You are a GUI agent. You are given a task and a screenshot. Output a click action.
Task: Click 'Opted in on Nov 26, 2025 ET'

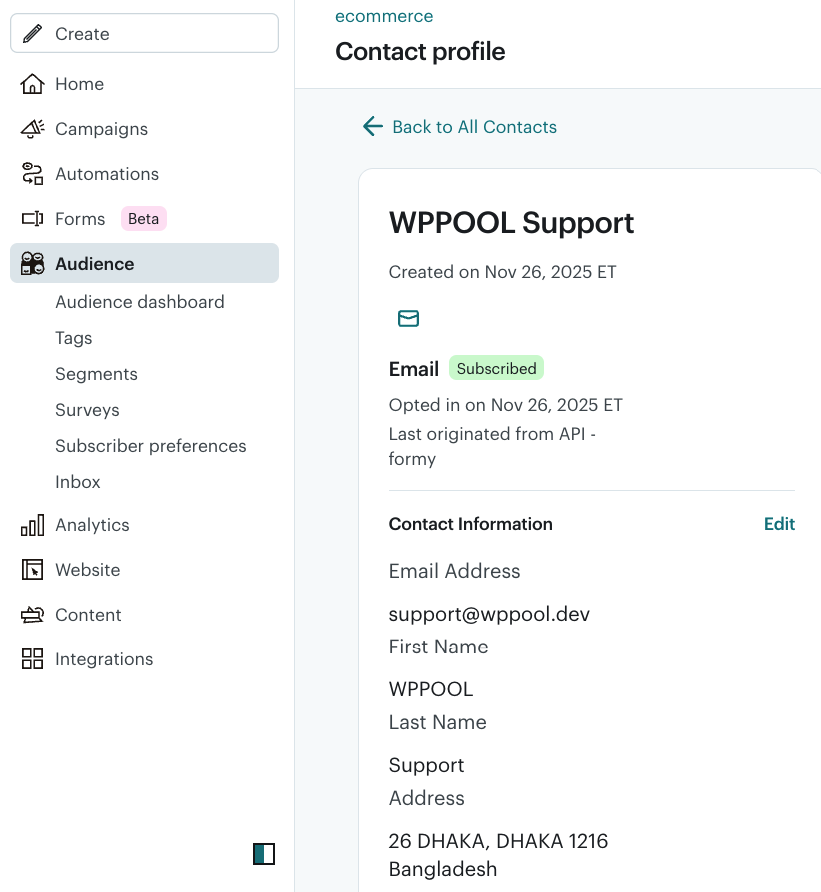tap(506, 405)
